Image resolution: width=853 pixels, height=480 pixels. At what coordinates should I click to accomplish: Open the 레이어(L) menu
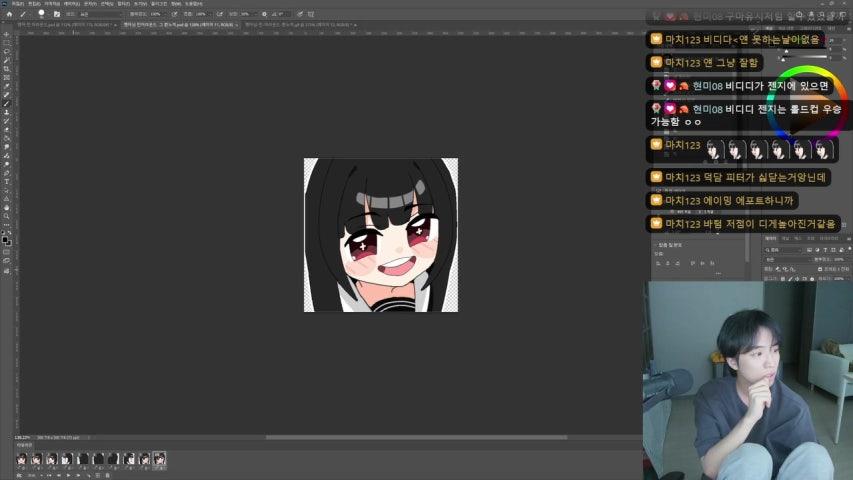click(x=72, y=4)
